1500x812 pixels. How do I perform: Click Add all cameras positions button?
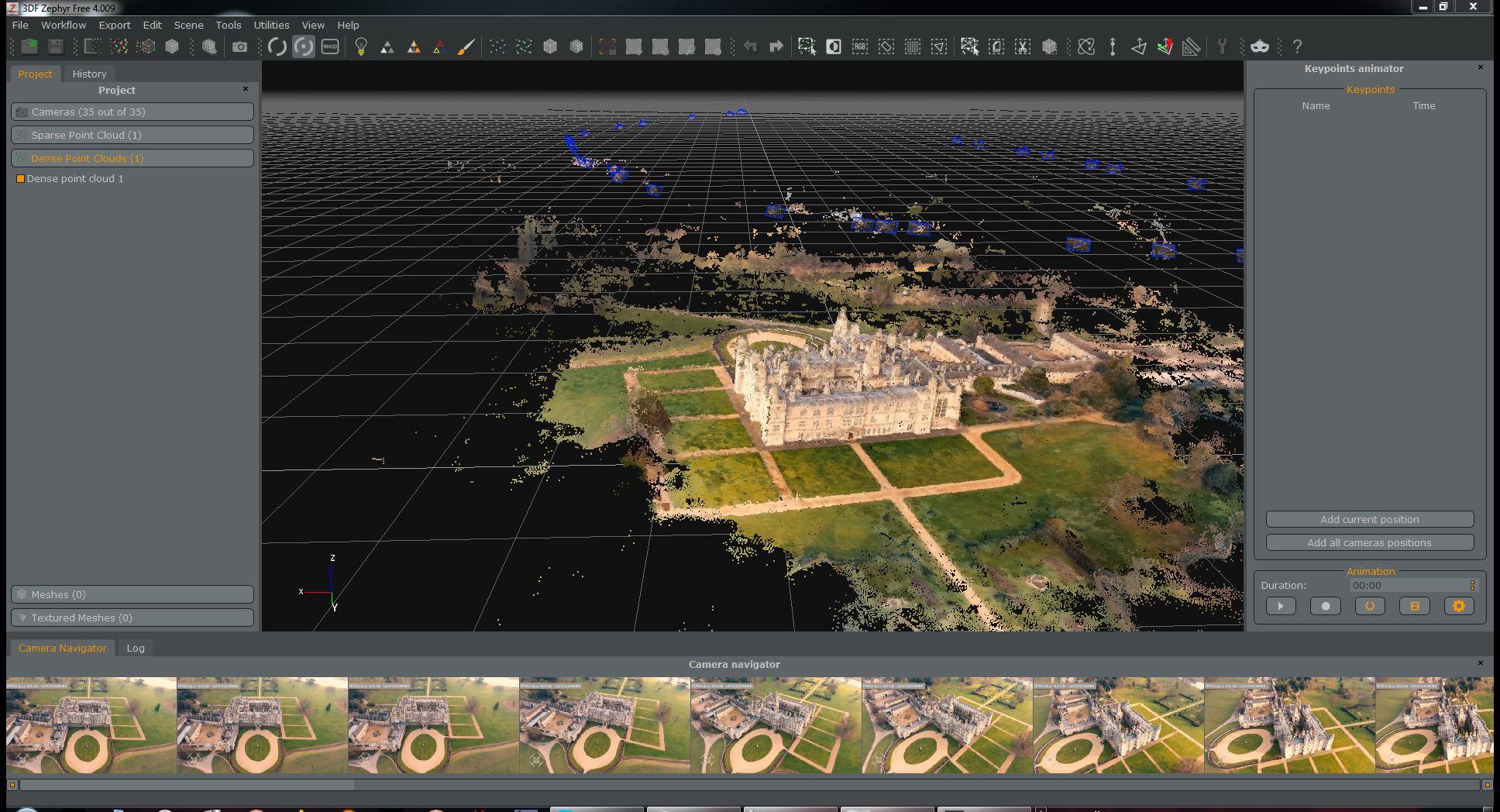[x=1369, y=543]
